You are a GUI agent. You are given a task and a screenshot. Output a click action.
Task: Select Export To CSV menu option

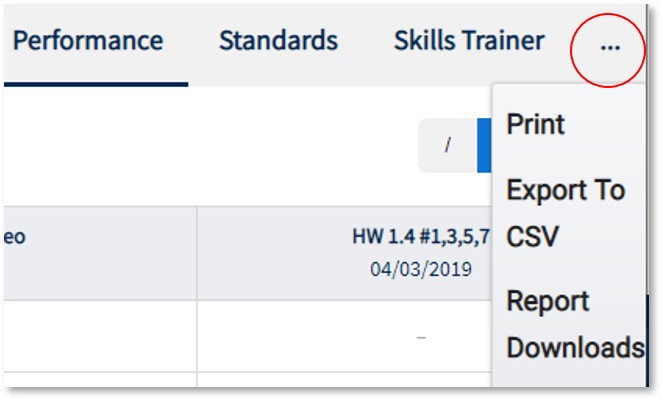coord(566,212)
